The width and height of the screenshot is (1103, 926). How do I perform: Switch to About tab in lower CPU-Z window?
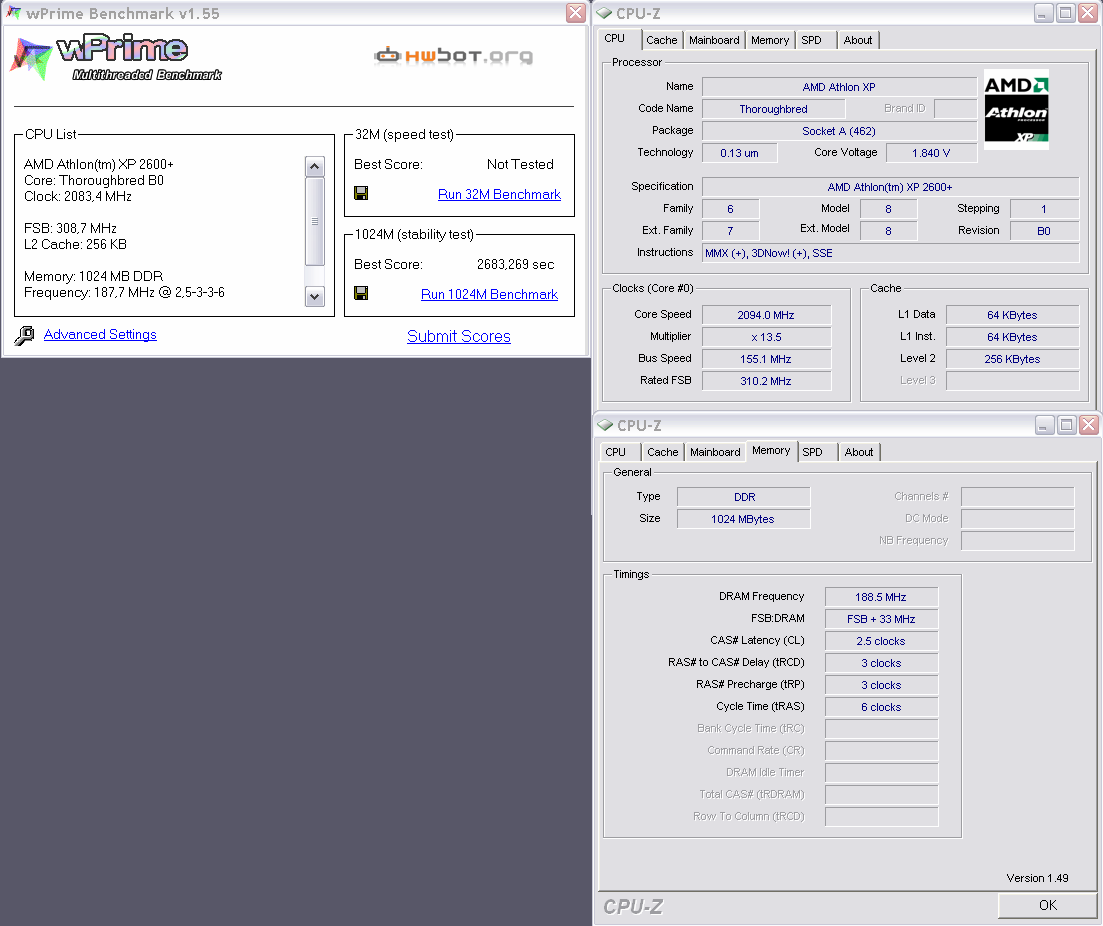pyautogui.click(x=859, y=452)
